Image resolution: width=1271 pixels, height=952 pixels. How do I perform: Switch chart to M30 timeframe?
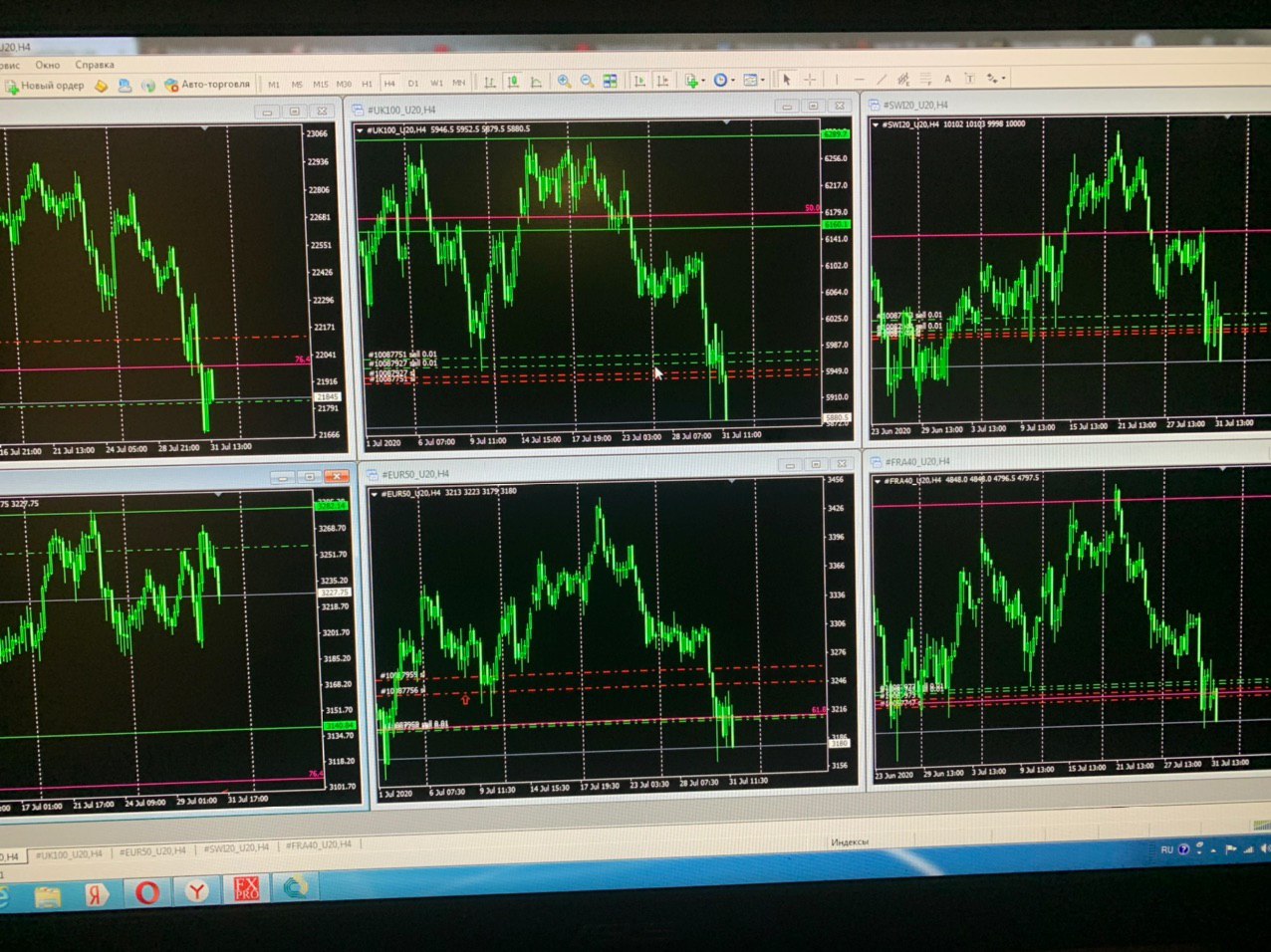(344, 84)
